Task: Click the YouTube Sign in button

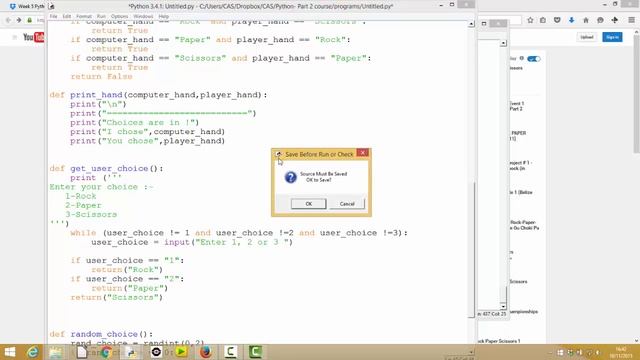Action: [x=612, y=37]
